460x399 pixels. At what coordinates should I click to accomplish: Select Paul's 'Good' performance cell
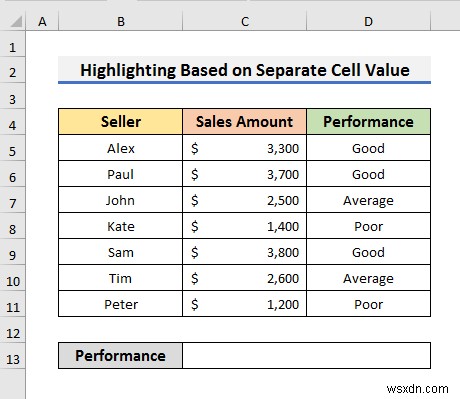368,174
